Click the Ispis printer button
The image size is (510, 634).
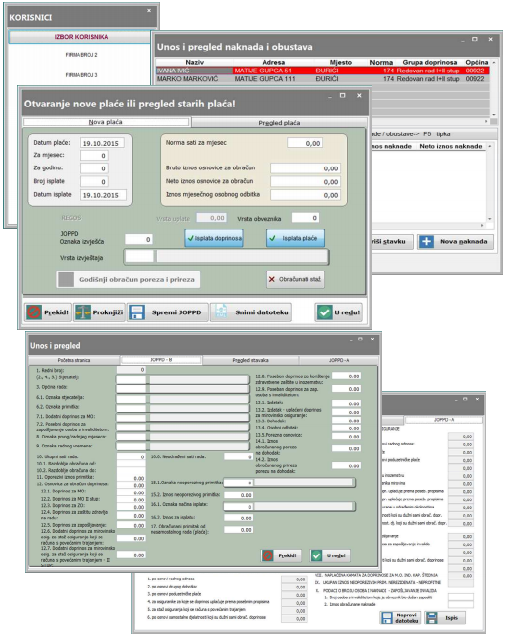[445, 617]
